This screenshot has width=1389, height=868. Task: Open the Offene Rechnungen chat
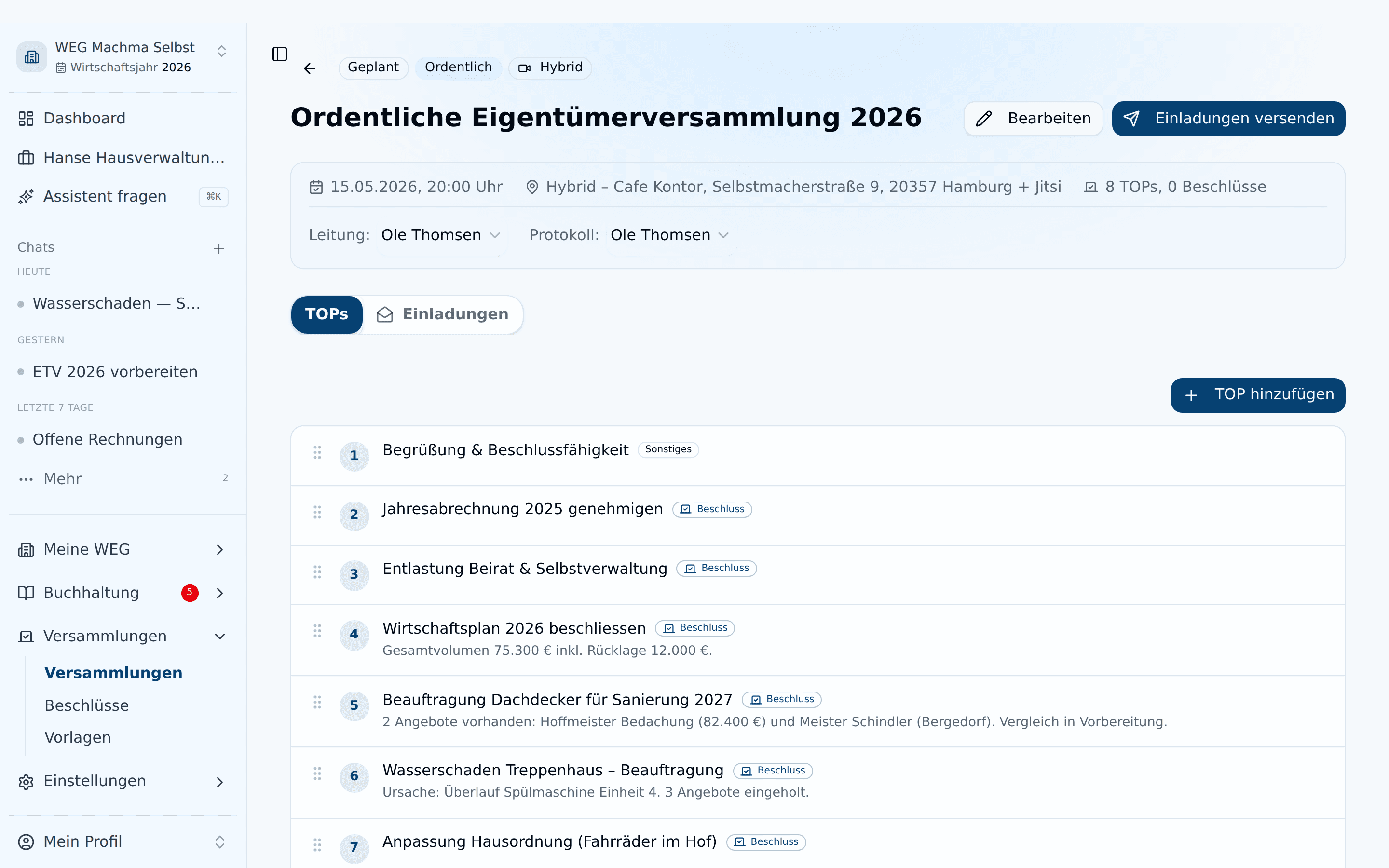[108, 440]
